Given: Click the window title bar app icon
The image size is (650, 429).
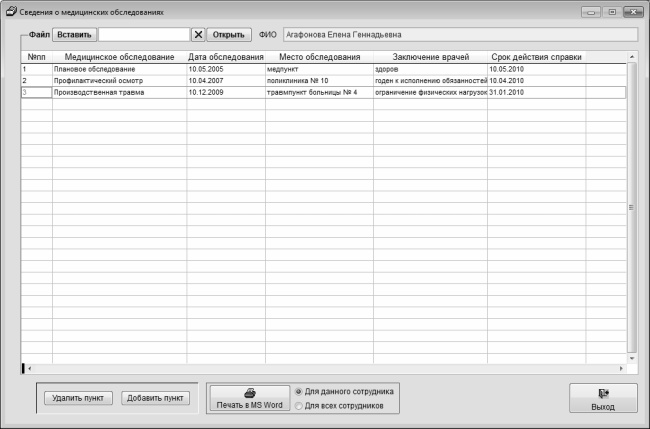Looking at the screenshot, I should pyautogui.click(x=13, y=11).
